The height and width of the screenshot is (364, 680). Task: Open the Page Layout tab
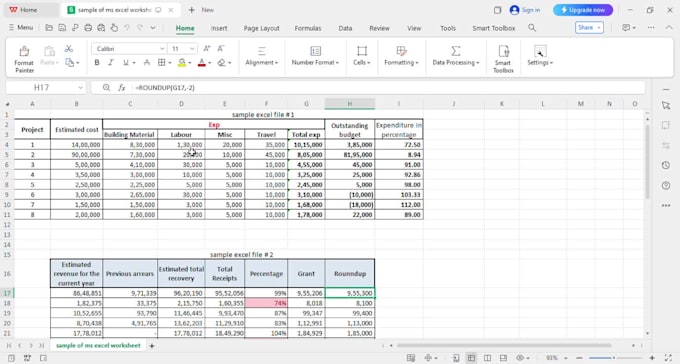pyautogui.click(x=262, y=28)
